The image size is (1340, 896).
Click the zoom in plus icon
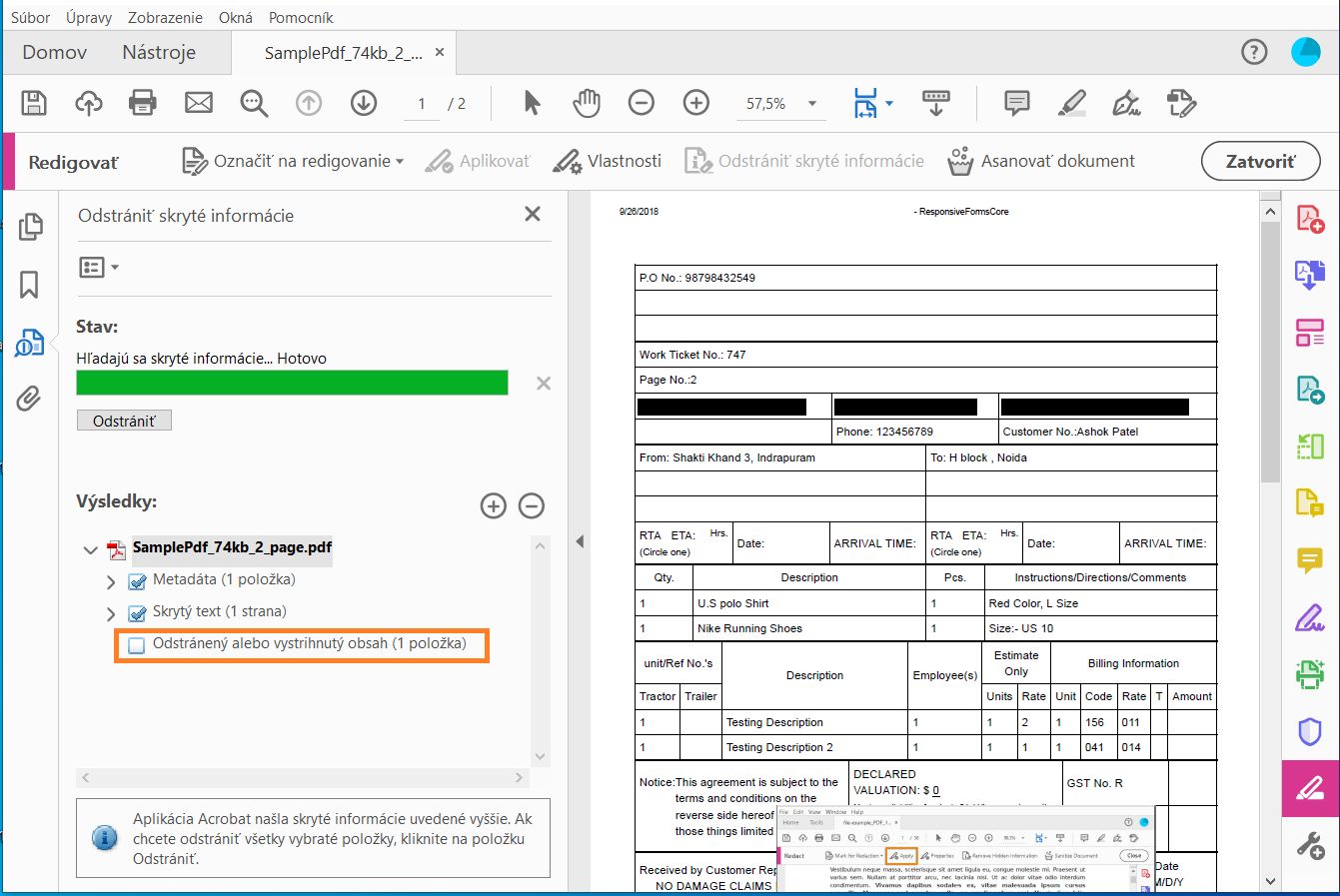(696, 103)
